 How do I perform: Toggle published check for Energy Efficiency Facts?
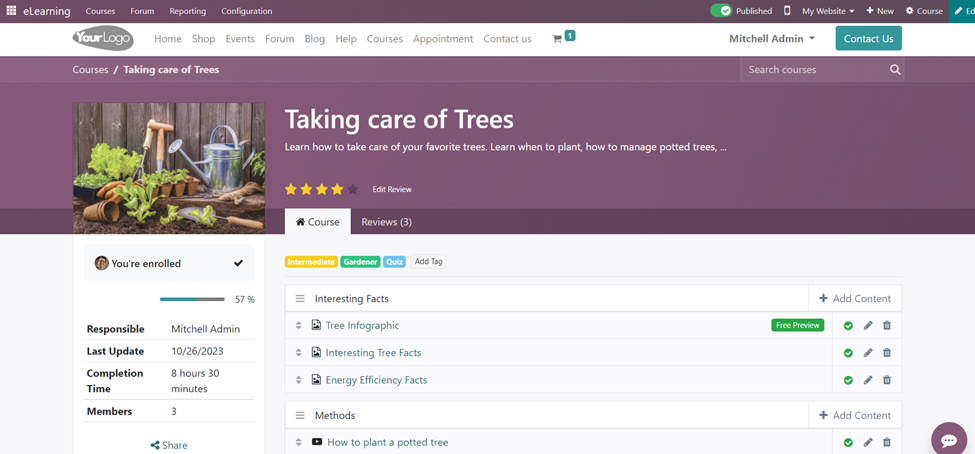[x=848, y=380]
